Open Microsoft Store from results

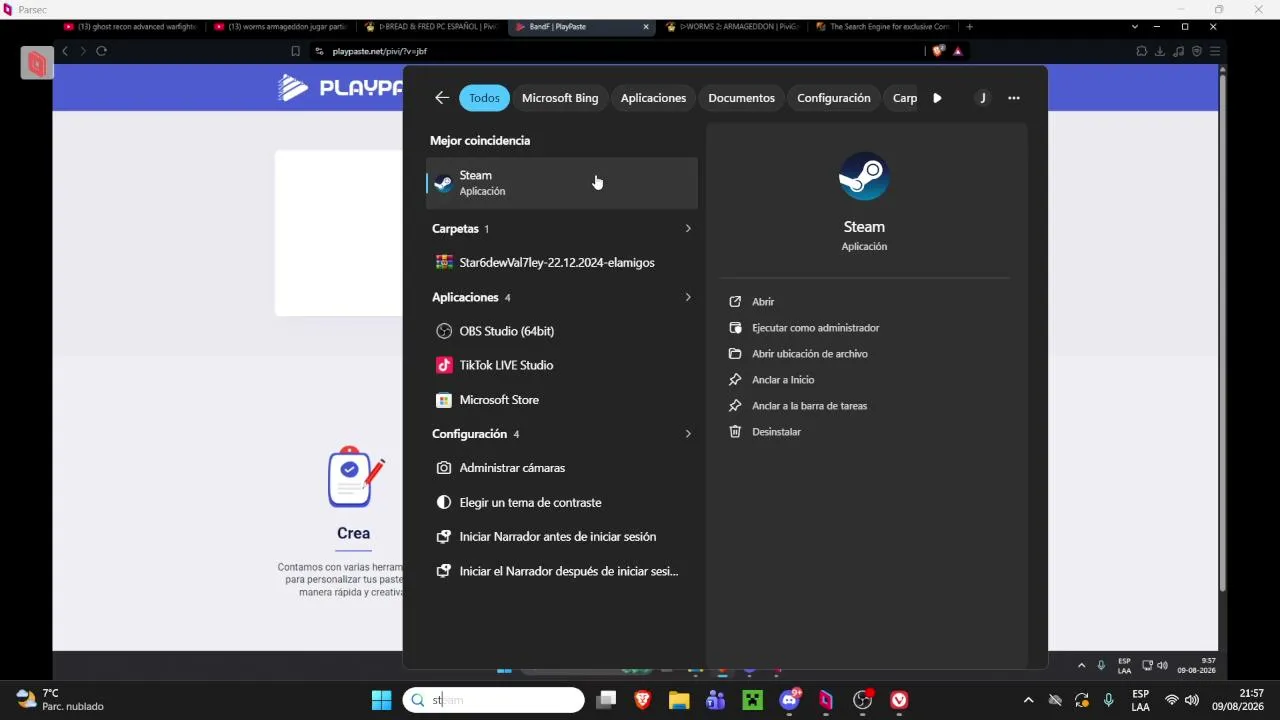tap(561, 400)
